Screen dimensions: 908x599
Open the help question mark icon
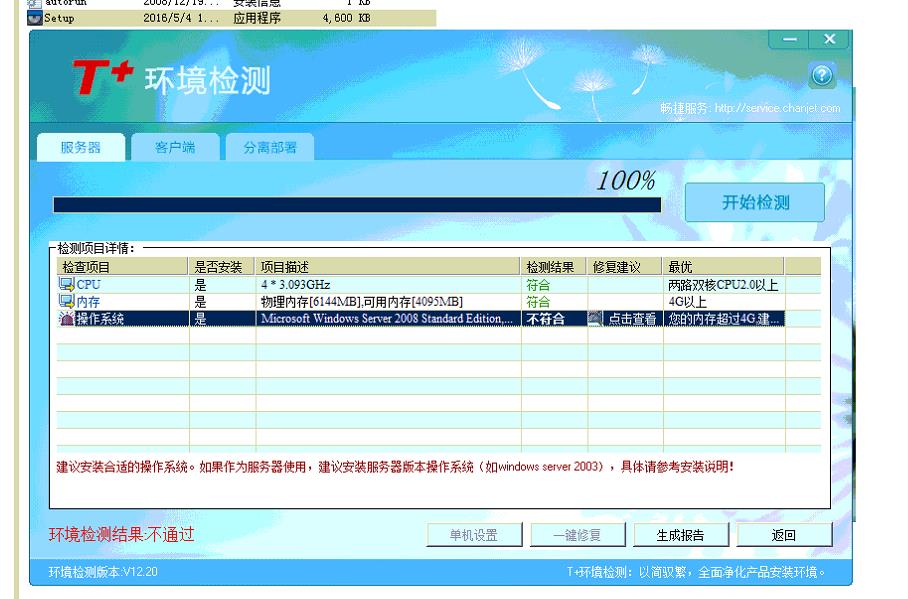(x=822, y=75)
